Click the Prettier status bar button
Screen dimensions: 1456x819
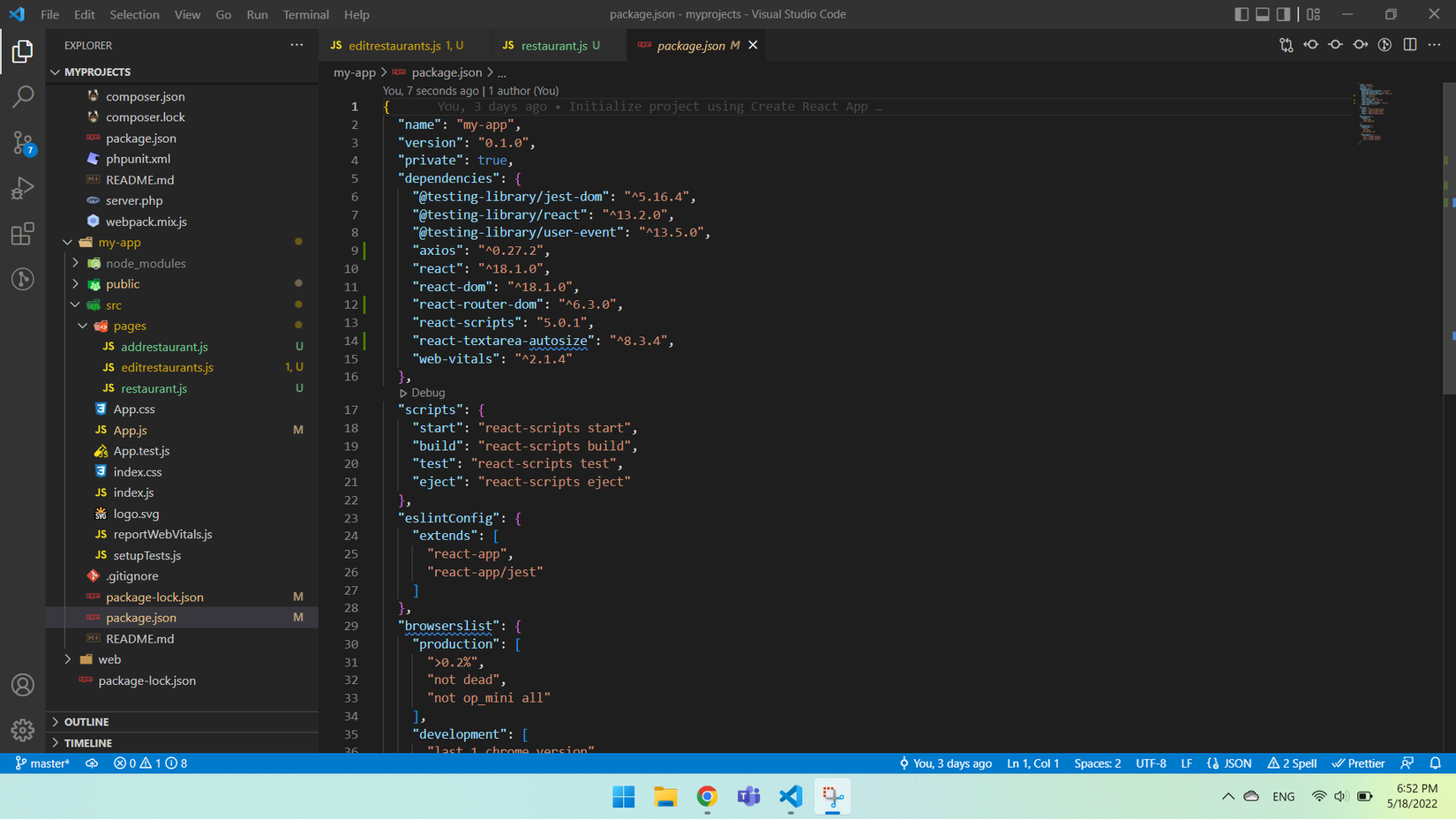click(1358, 763)
